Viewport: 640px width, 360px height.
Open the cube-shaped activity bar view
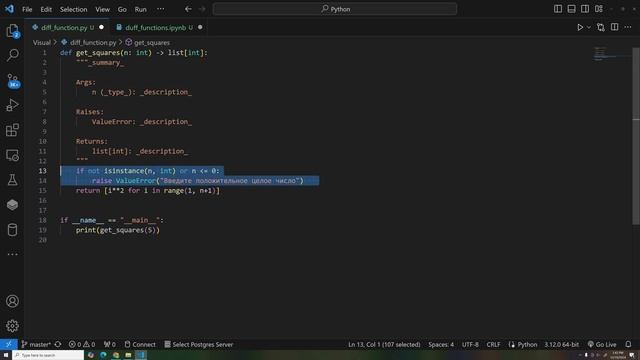(x=12, y=205)
